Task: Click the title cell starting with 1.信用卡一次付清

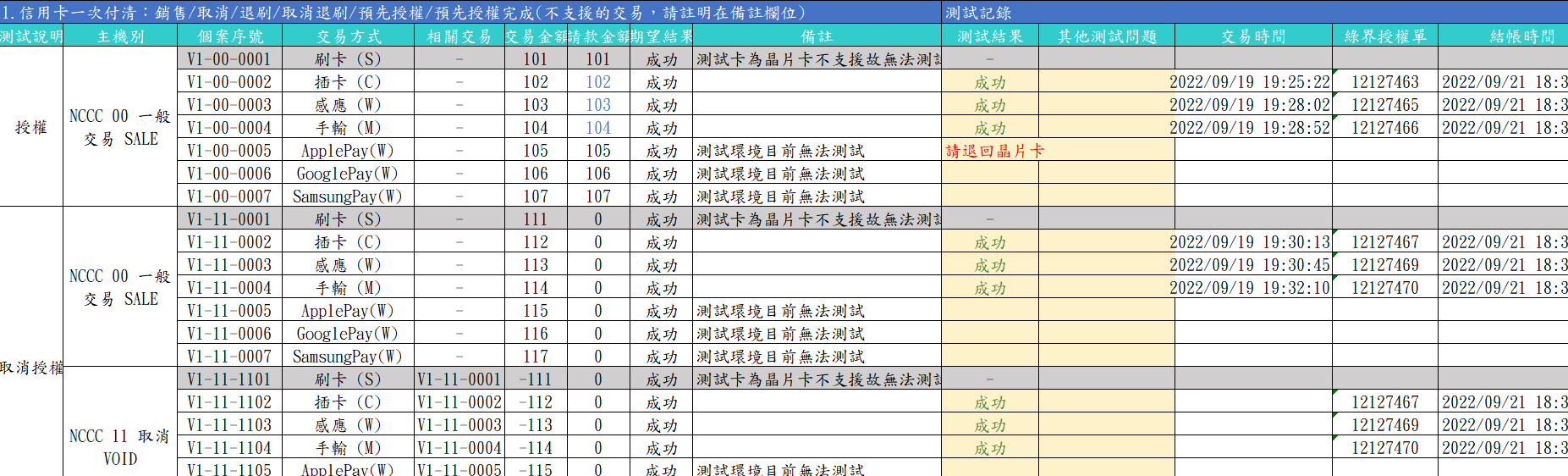Action: click(x=470, y=12)
